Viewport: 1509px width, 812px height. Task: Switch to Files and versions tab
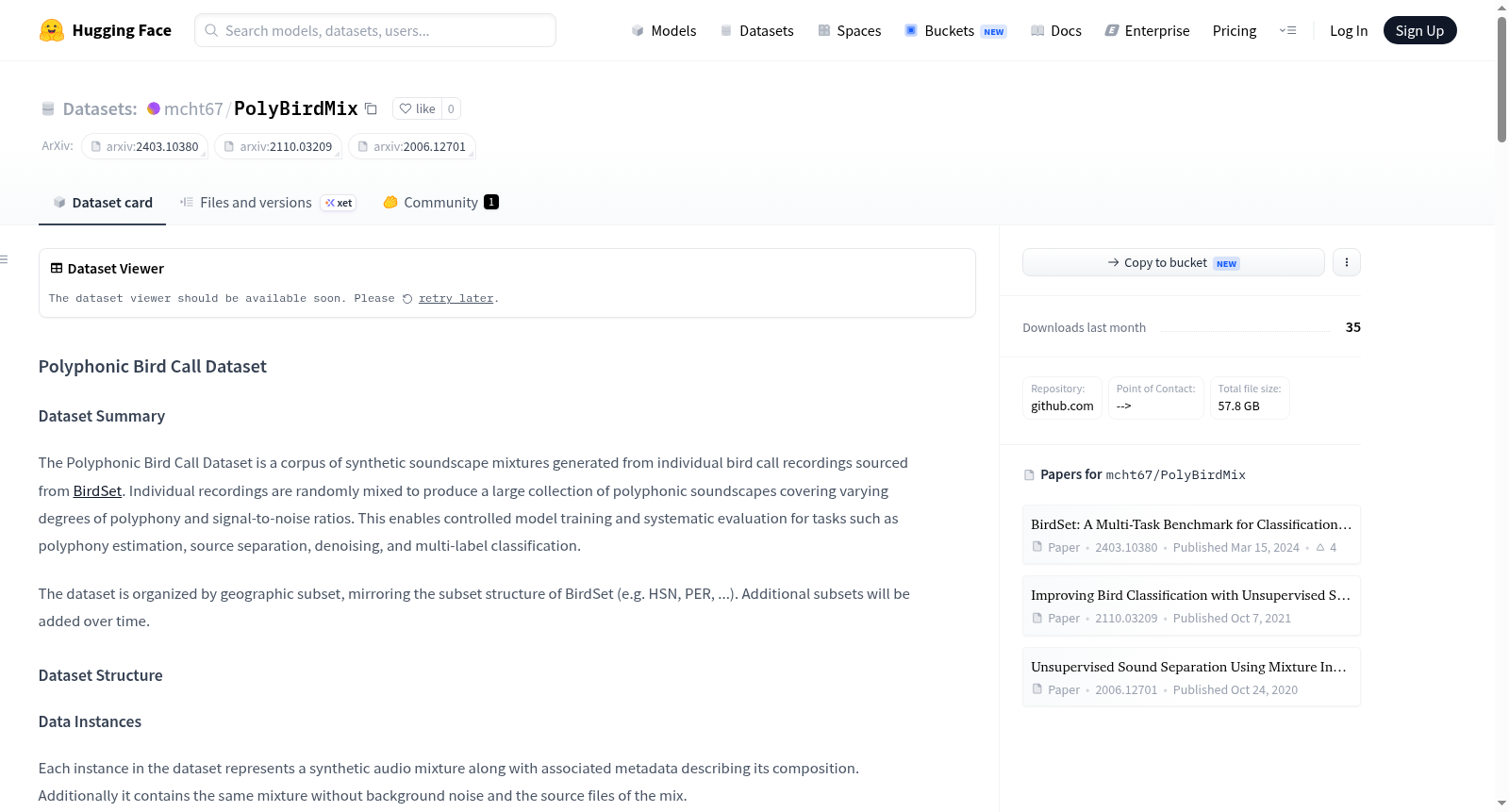click(x=268, y=203)
